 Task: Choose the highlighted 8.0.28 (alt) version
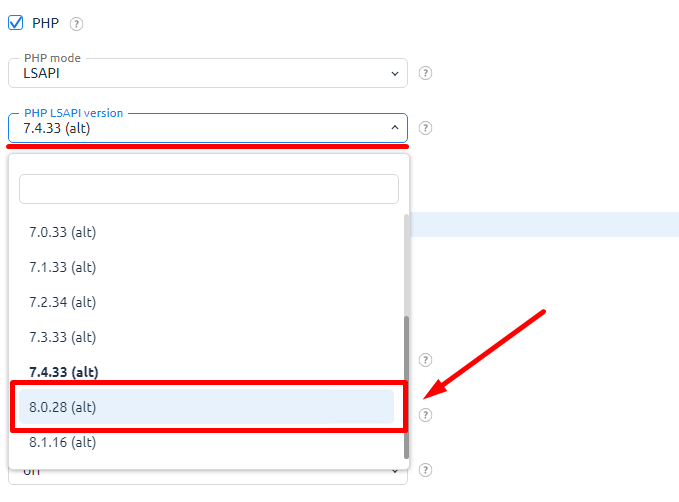tap(207, 407)
